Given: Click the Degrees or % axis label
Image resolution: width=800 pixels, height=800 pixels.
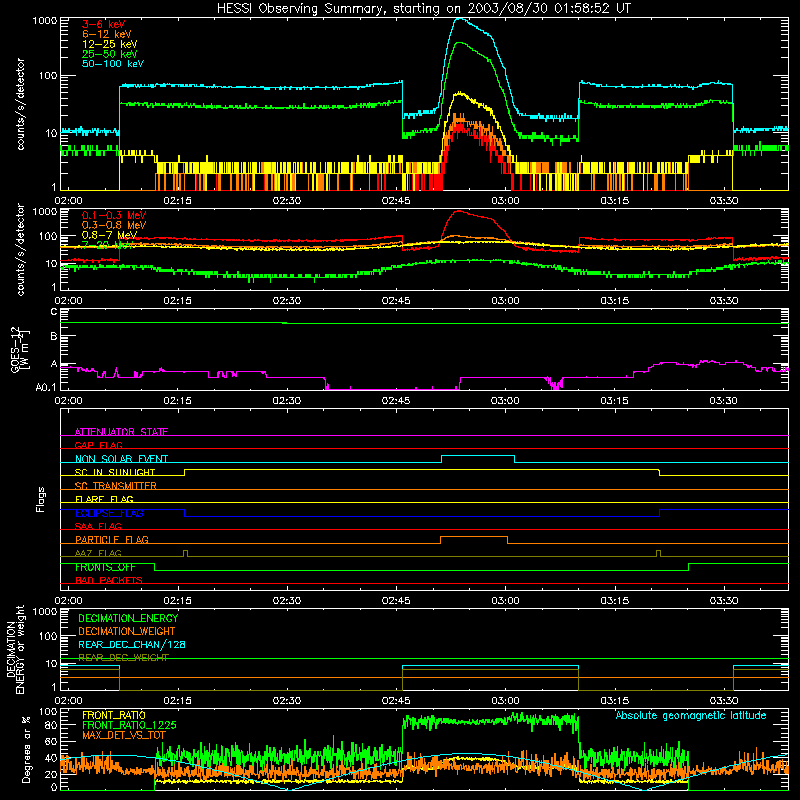Looking at the screenshot, I should click(27, 749).
